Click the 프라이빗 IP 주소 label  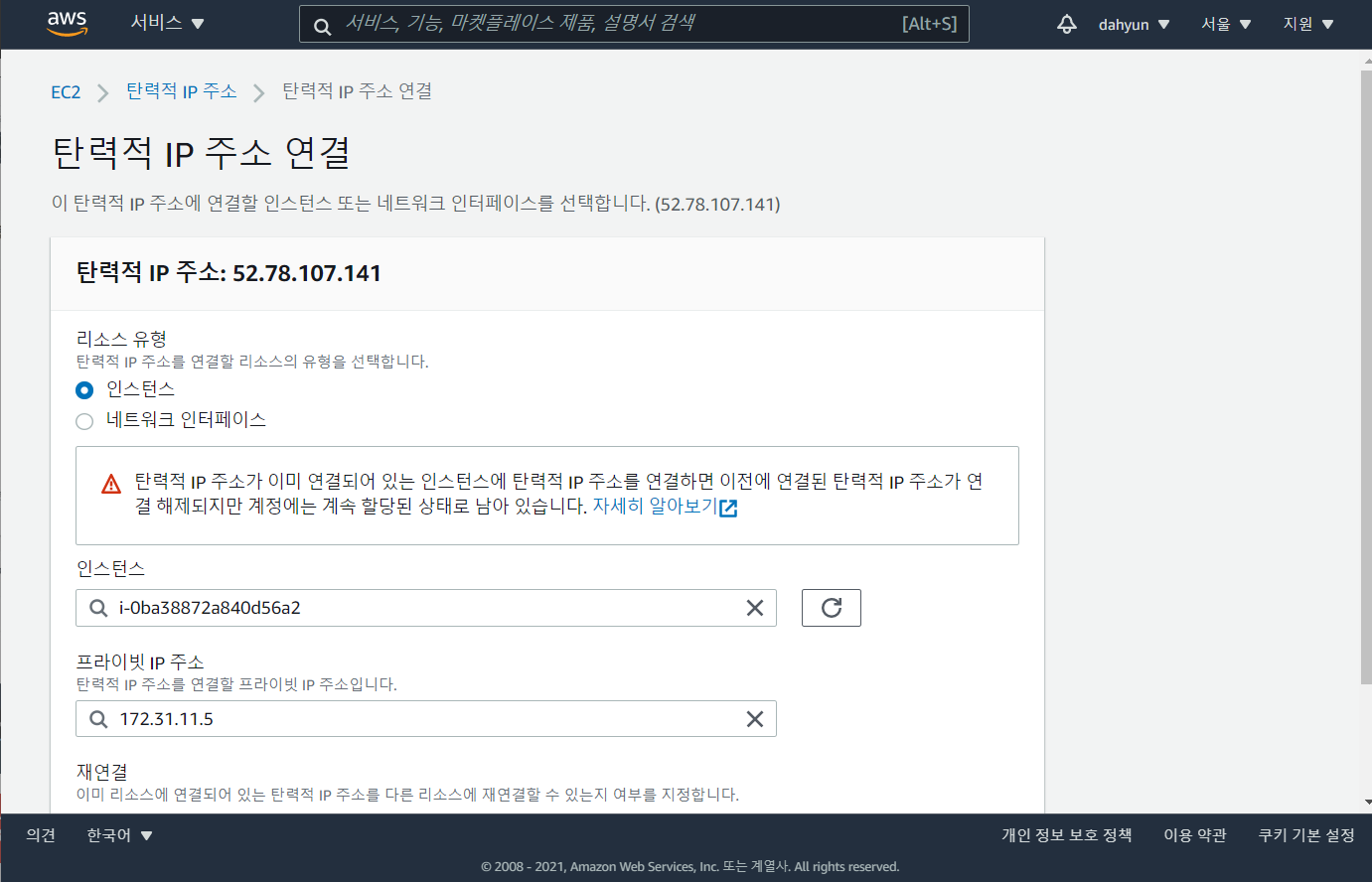click(140, 661)
